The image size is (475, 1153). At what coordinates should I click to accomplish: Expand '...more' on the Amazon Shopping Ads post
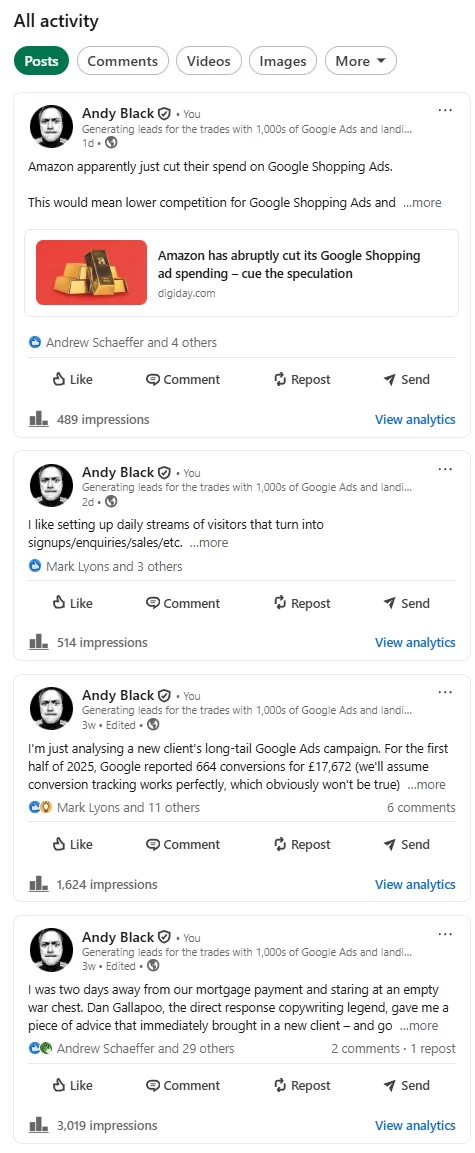coord(422,202)
